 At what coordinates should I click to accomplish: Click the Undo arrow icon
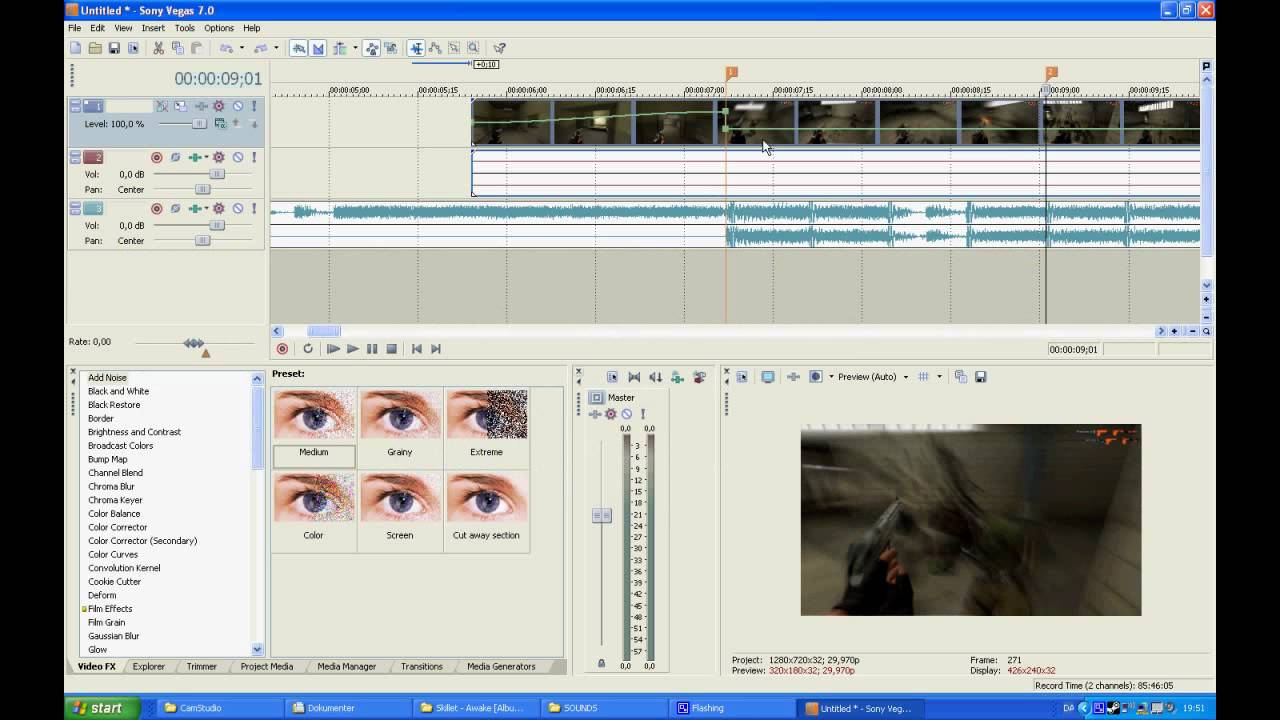[226, 48]
